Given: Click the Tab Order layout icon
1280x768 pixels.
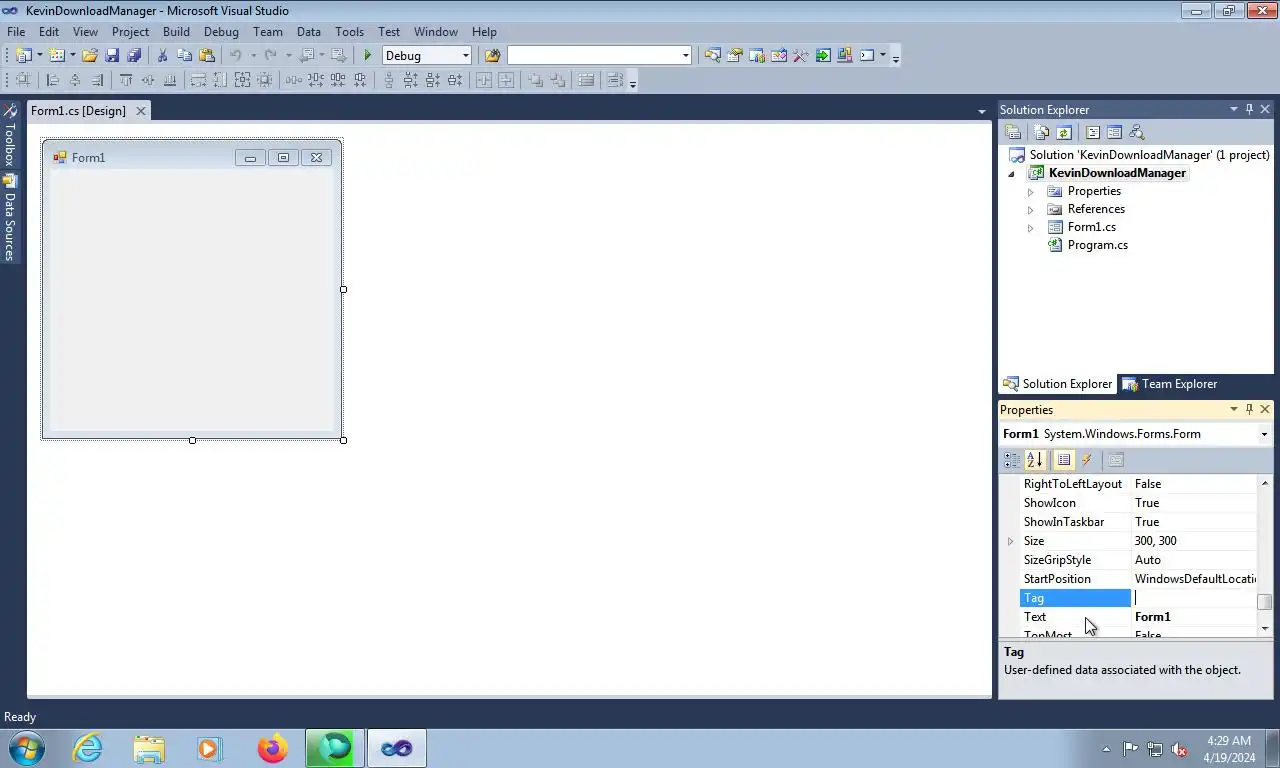Looking at the screenshot, I should click(x=615, y=80).
